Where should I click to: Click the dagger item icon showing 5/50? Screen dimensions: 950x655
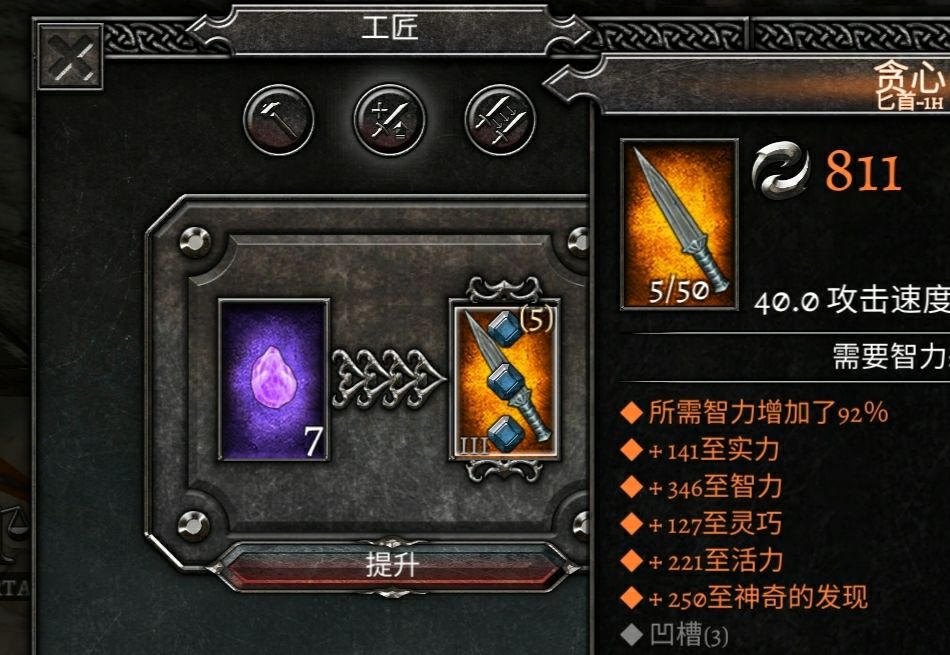(679, 224)
